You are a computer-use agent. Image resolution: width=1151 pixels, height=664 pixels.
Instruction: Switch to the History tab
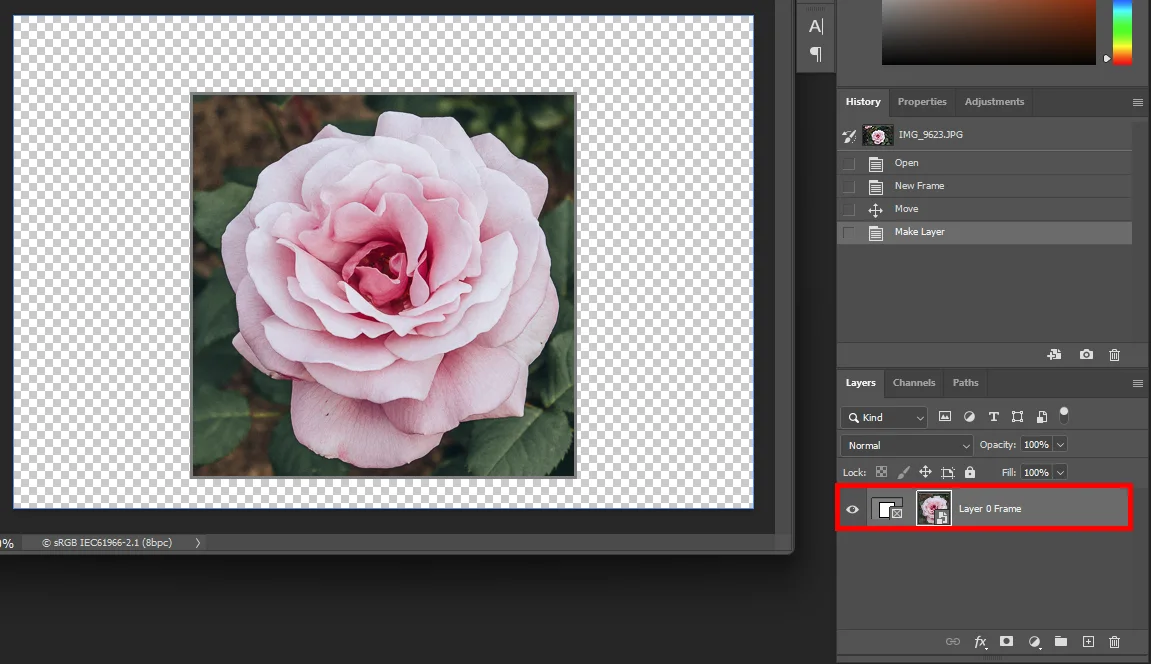coord(863,102)
